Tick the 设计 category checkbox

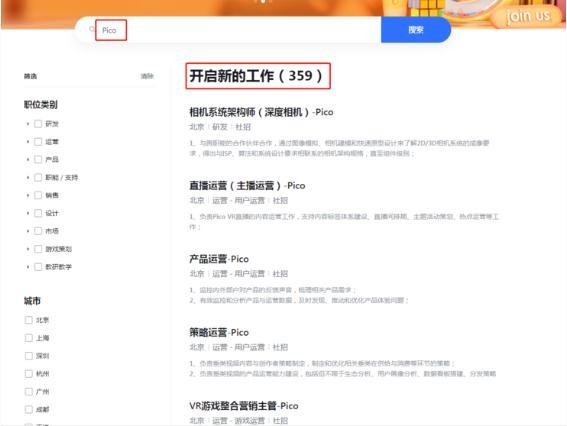[x=38, y=213]
